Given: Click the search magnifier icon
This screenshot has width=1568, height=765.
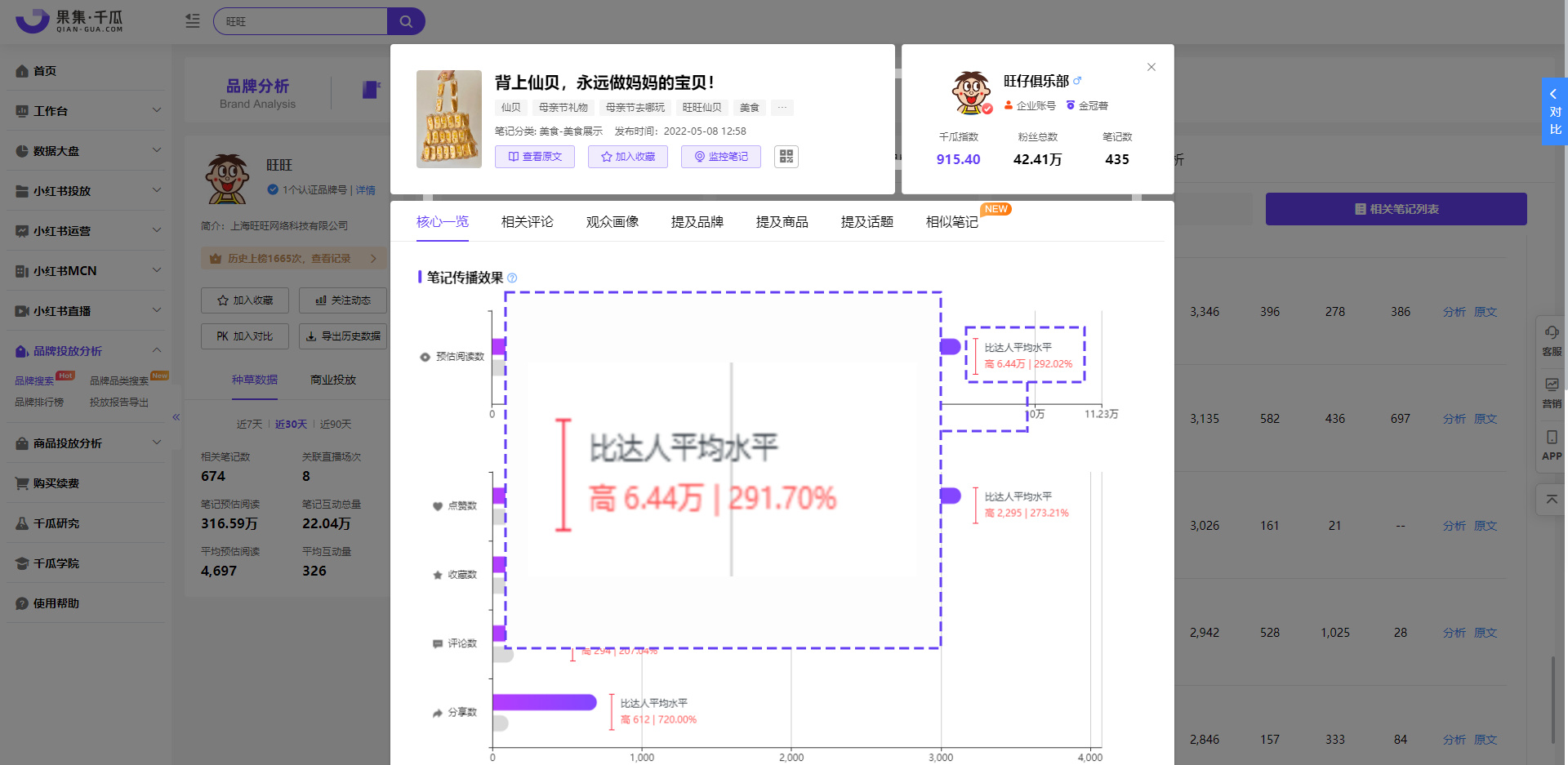Looking at the screenshot, I should (406, 20).
